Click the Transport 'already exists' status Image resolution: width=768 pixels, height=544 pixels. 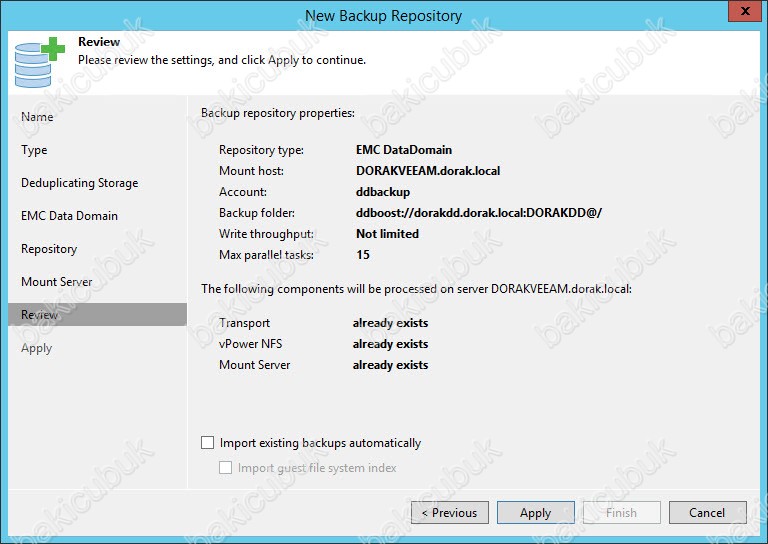pyautogui.click(x=390, y=323)
